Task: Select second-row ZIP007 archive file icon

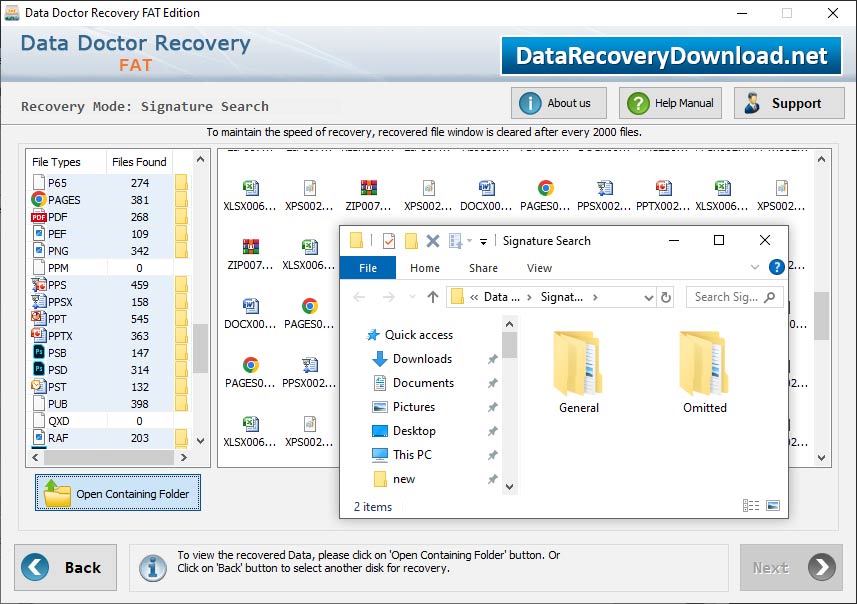Action: [x=251, y=247]
